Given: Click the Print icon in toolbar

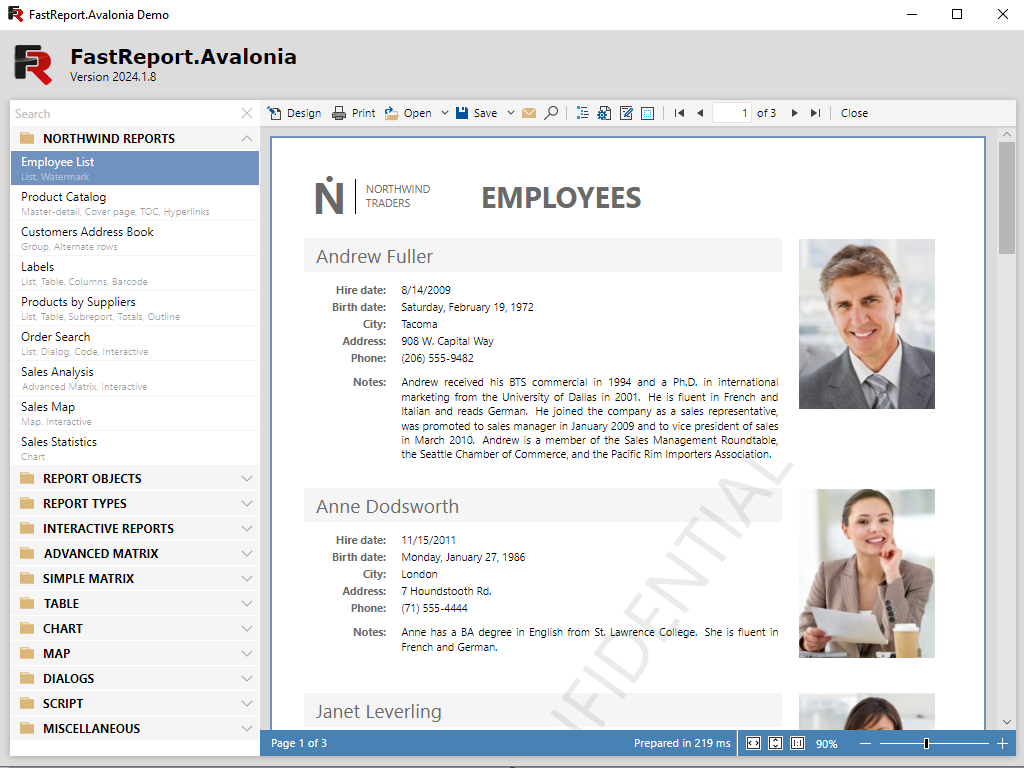Looking at the screenshot, I should [x=353, y=113].
